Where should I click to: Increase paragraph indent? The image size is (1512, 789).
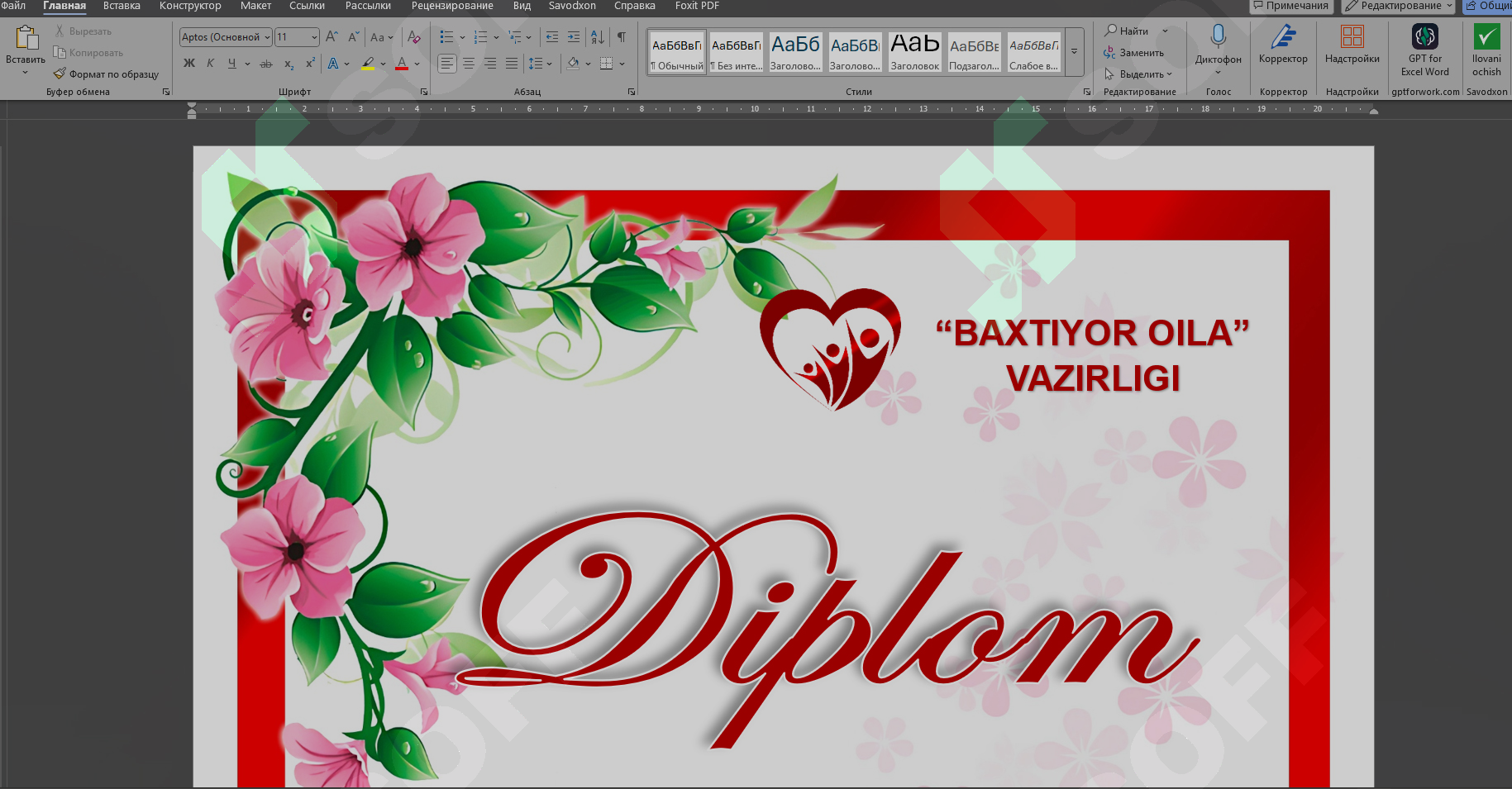tap(573, 37)
